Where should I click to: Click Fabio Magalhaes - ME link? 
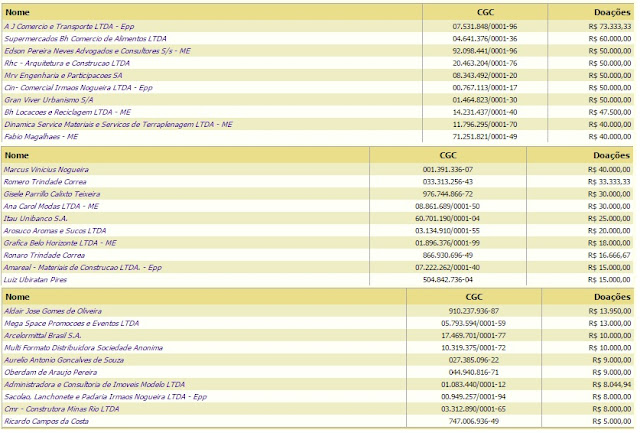click(41, 137)
